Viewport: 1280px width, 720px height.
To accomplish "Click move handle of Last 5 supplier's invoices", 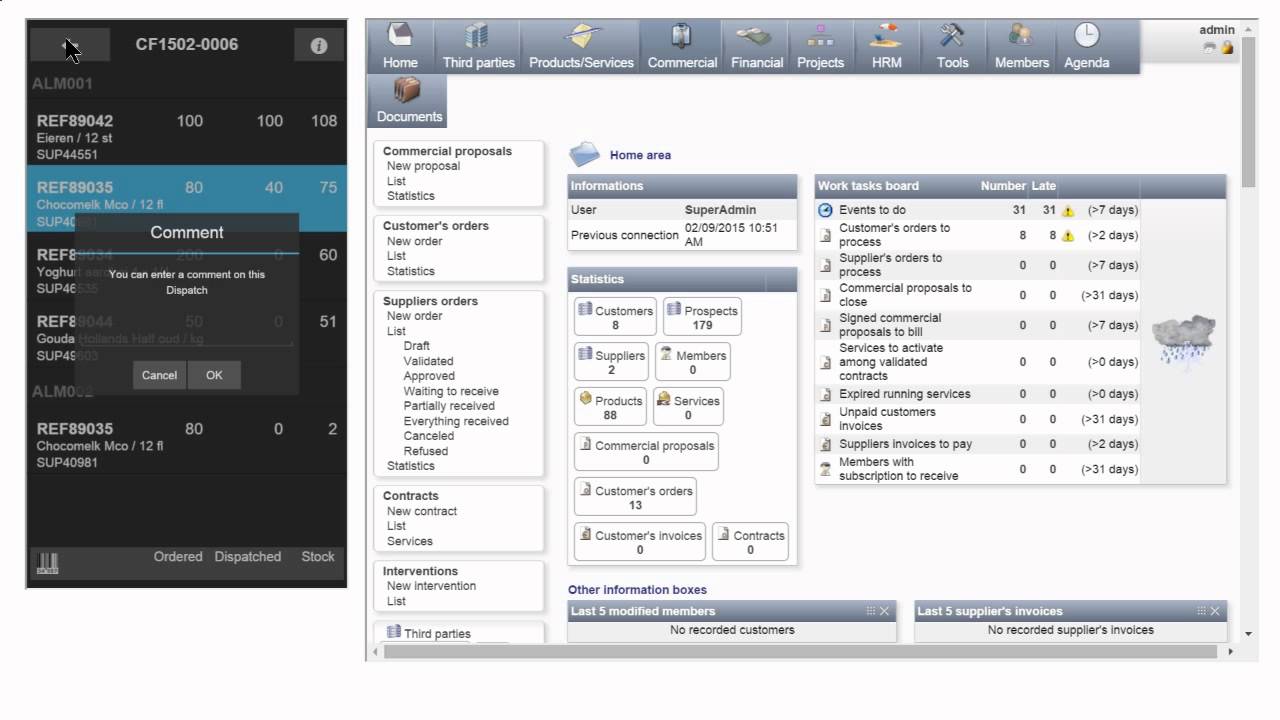I will click(1202, 611).
